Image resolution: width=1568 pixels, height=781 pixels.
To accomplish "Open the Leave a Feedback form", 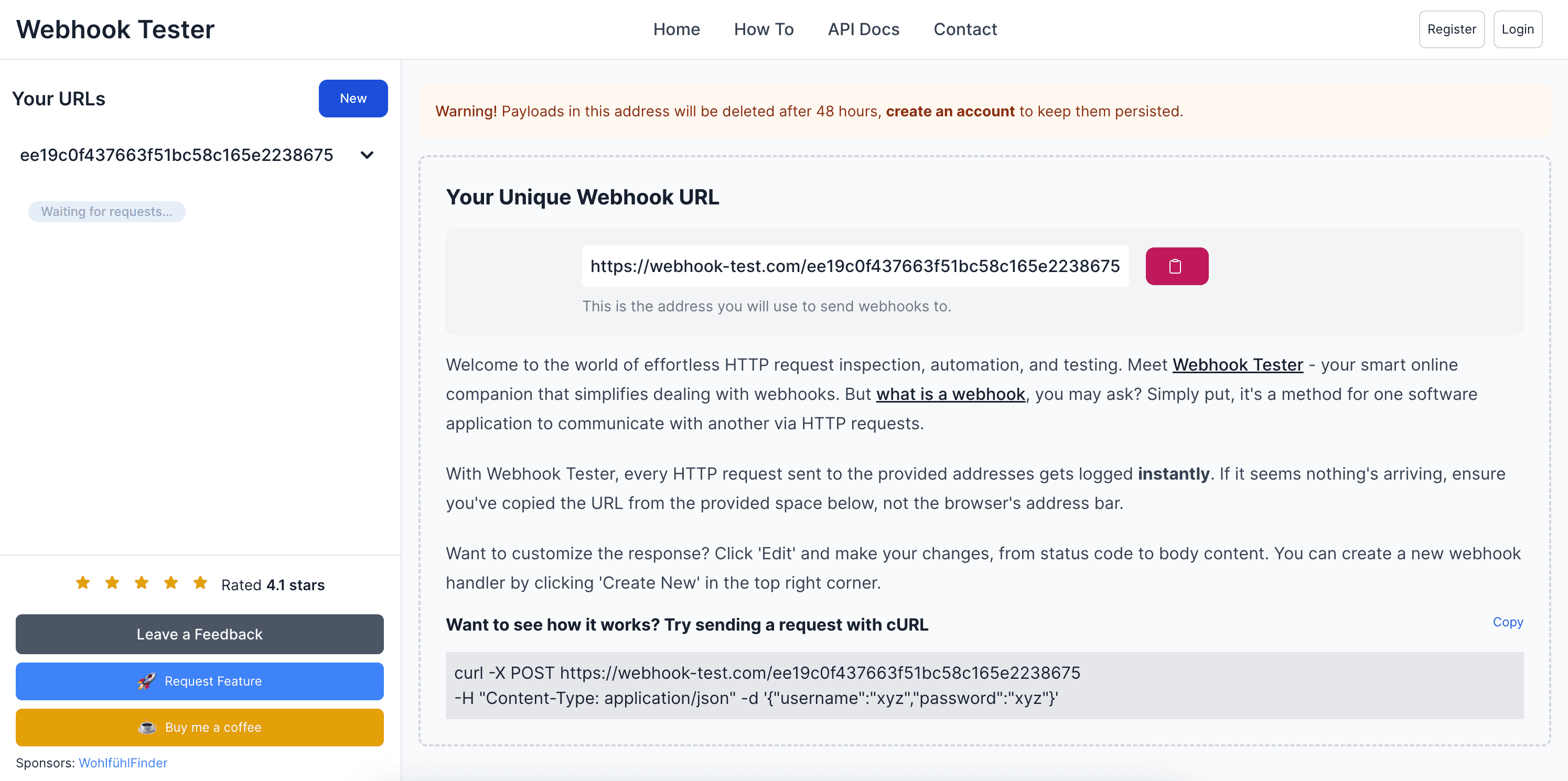I will pos(199,634).
